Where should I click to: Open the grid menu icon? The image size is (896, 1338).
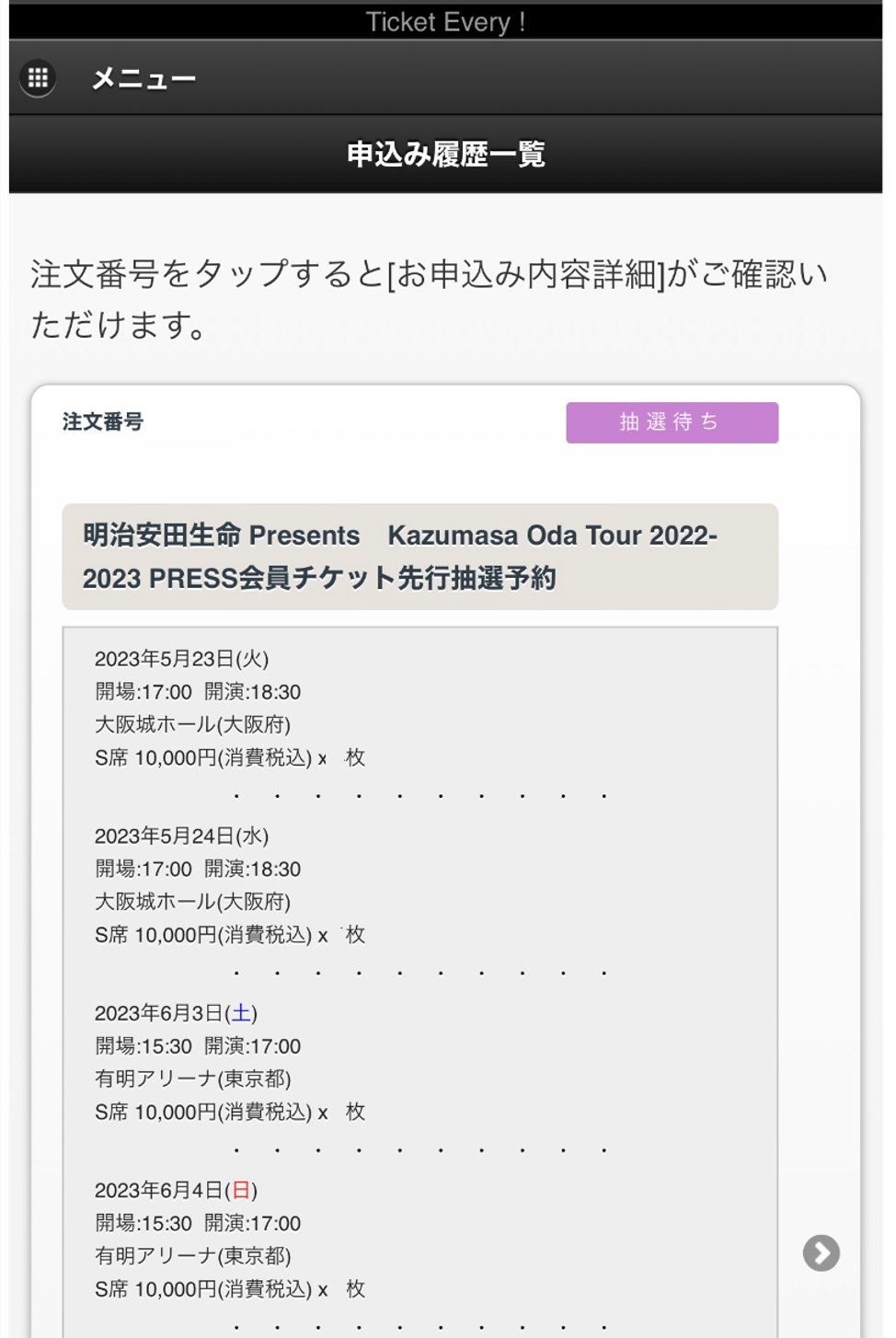(38, 78)
